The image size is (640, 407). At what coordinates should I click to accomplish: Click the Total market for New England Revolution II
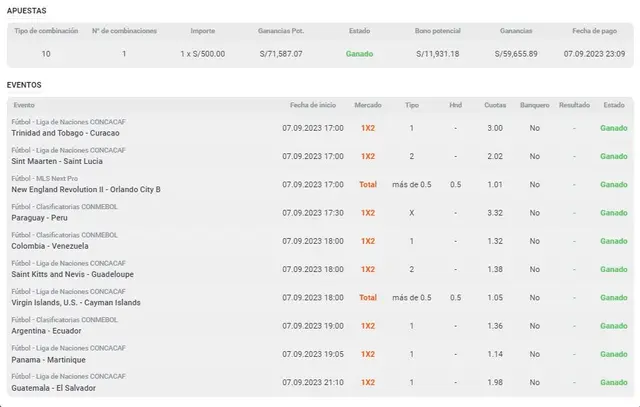368,184
